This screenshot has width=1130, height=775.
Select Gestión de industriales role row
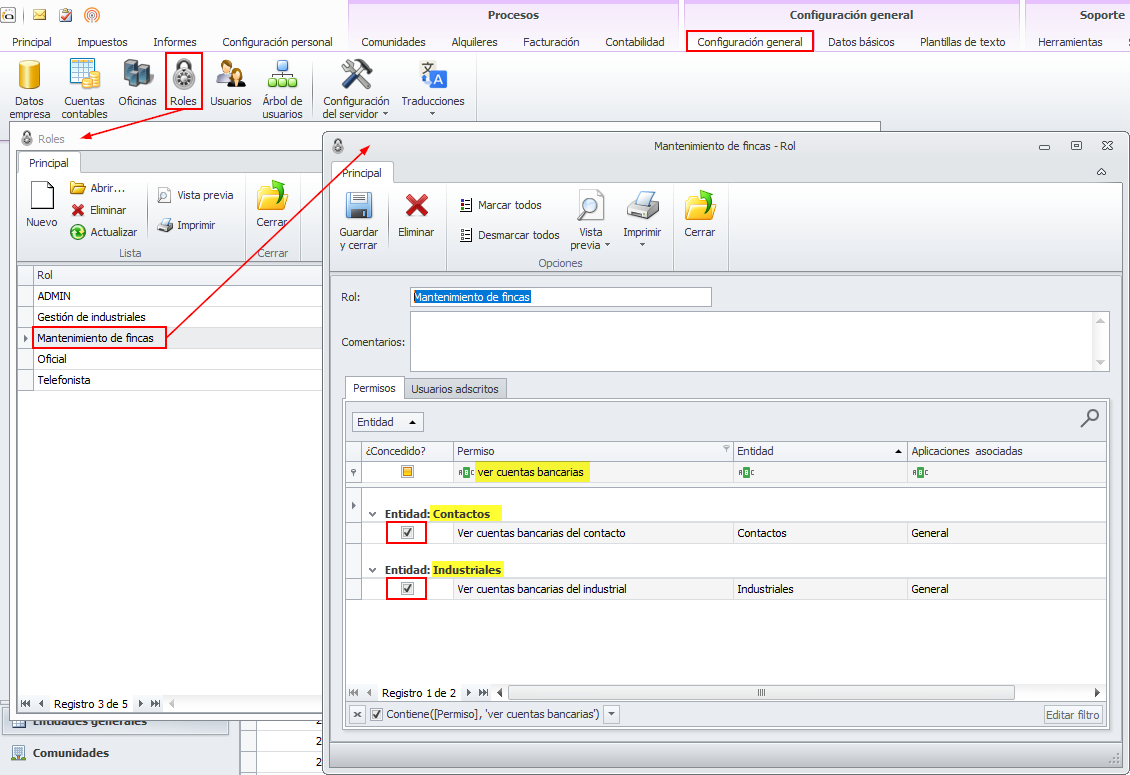point(177,316)
